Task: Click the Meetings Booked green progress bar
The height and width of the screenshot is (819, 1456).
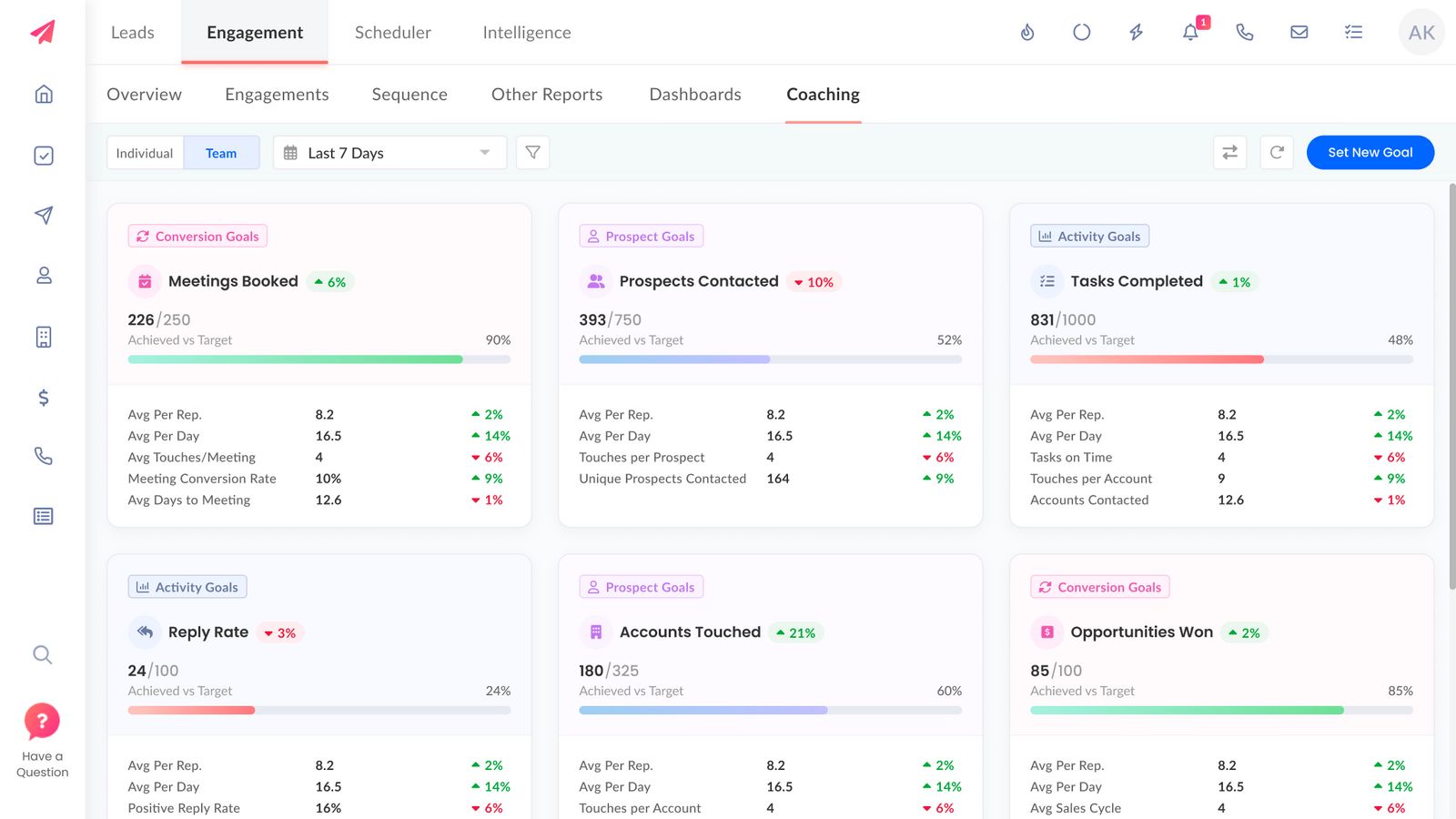Action: [319, 359]
